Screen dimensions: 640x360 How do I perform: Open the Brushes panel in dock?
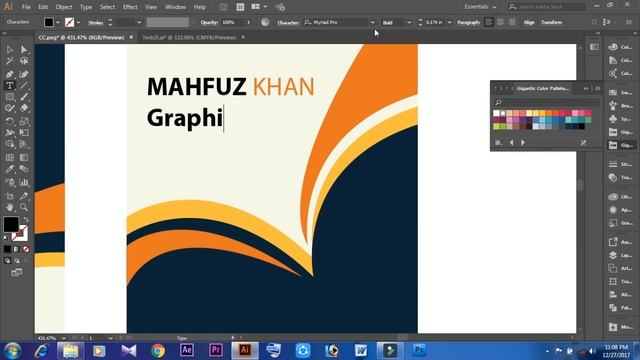point(613,106)
